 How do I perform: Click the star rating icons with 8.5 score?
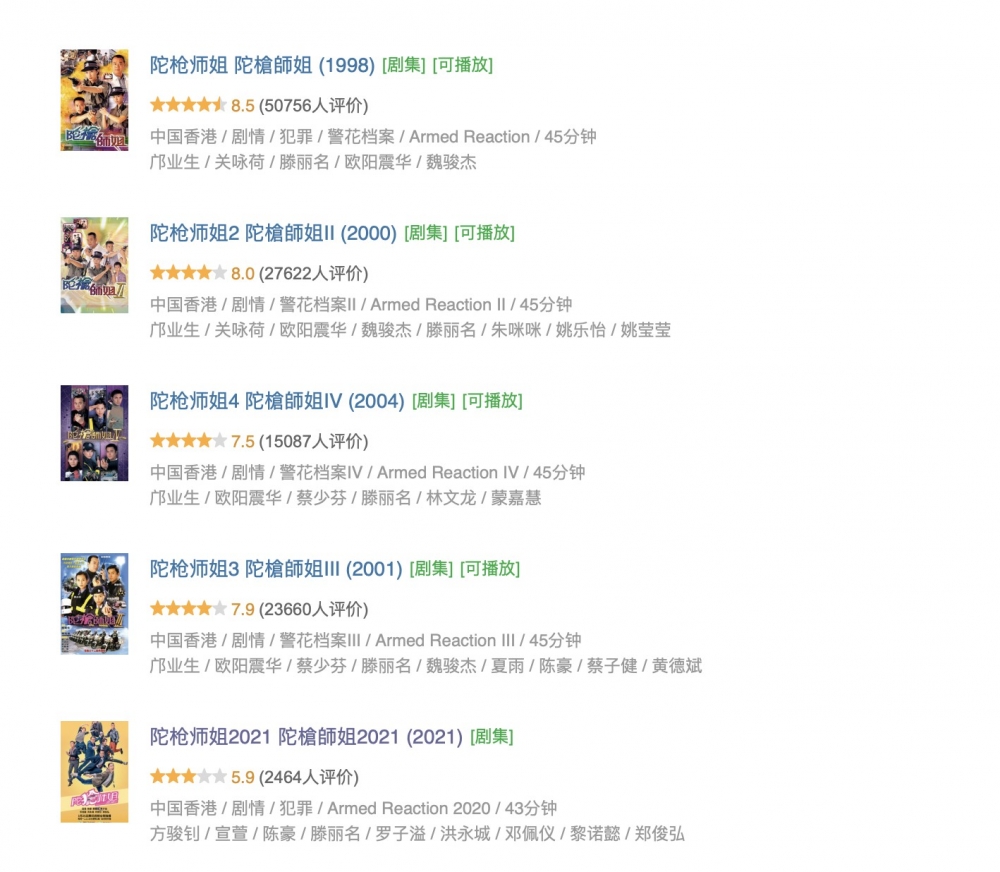click(188, 105)
